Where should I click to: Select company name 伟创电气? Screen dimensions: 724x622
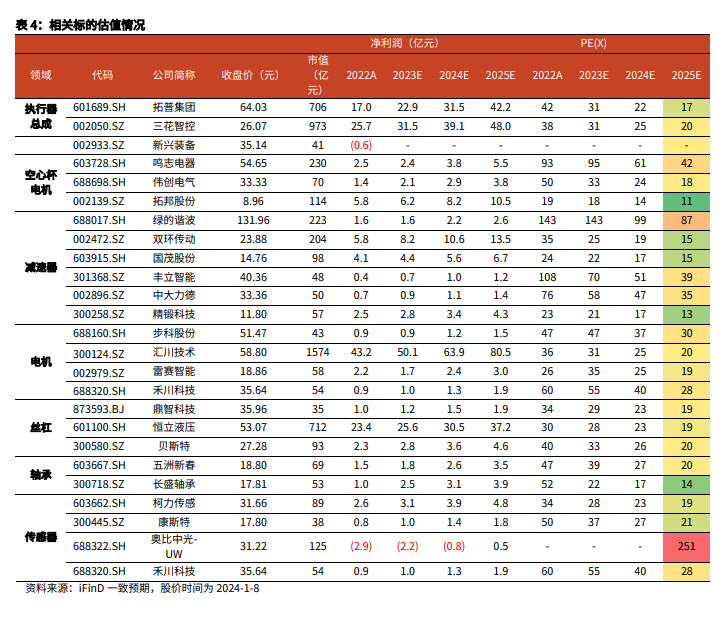tap(174, 182)
